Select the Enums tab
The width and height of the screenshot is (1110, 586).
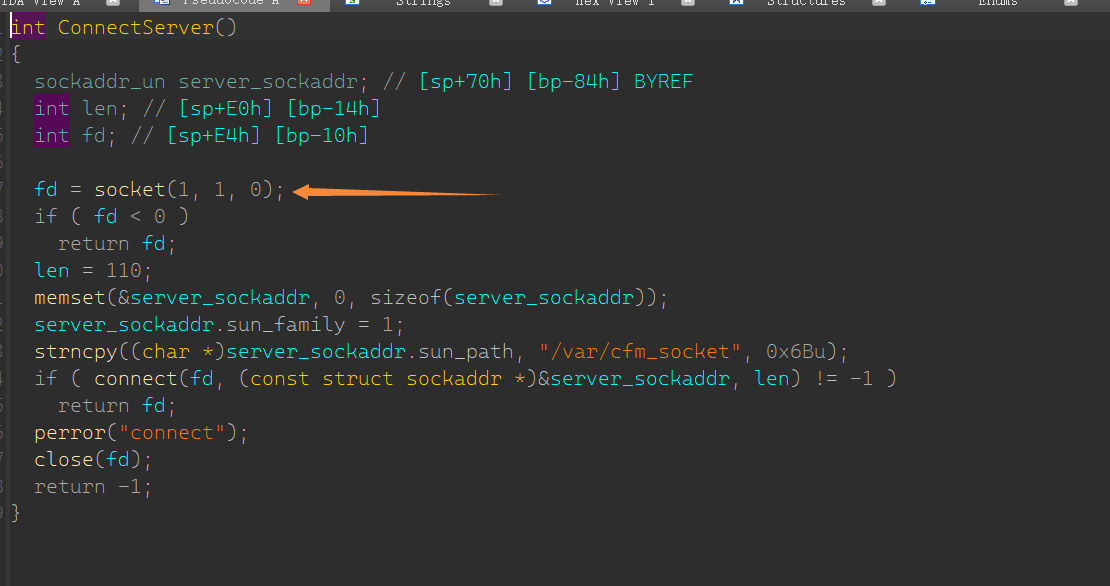pyautogui.click(x=998, y=3)
